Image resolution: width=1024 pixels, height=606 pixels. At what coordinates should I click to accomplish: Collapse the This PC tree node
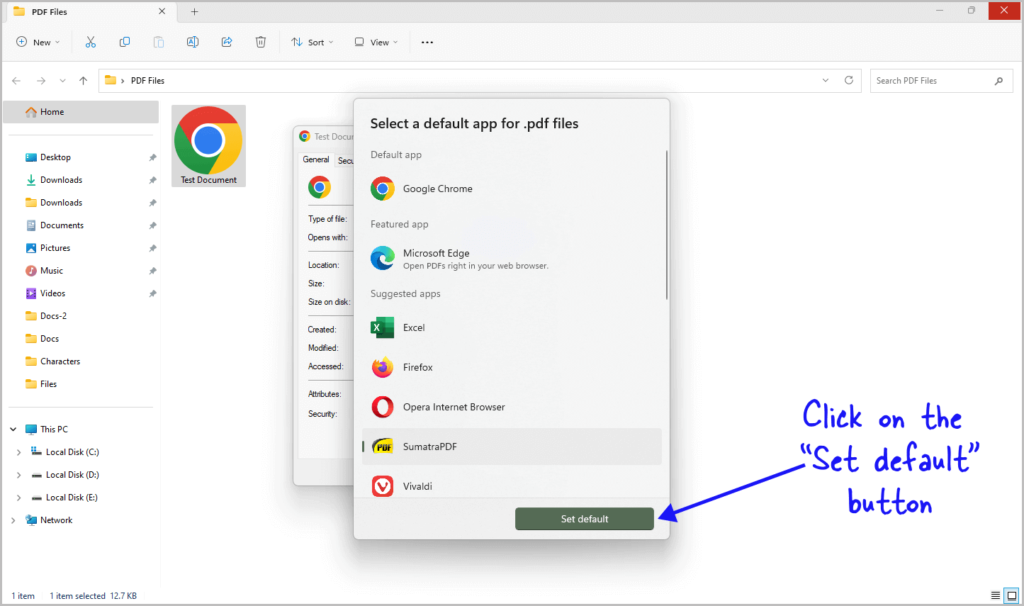point(13,429)
